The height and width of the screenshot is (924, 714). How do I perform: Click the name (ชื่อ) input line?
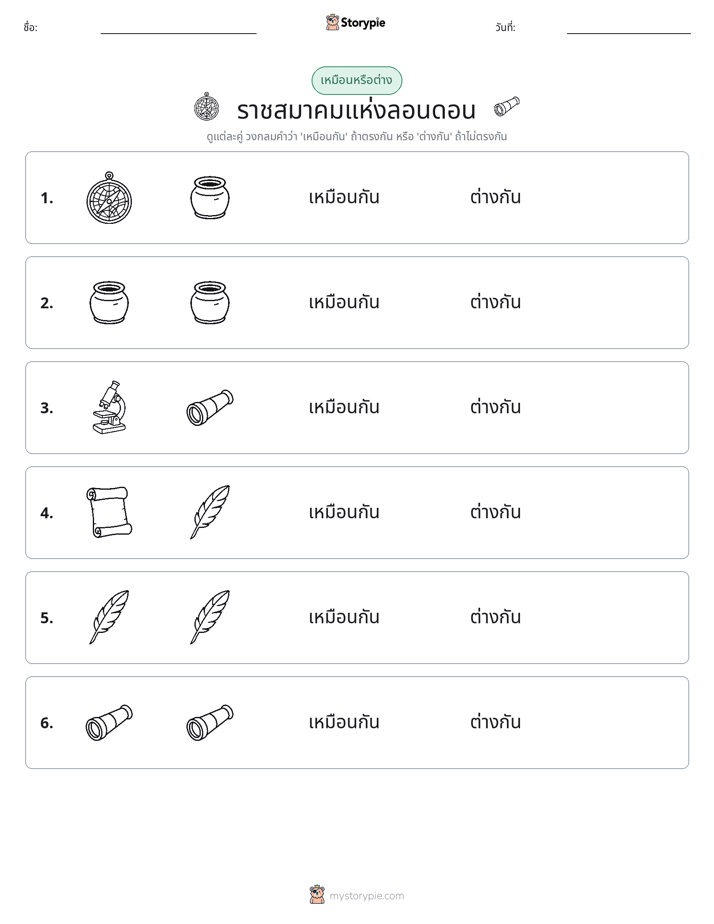coord(178,28)
